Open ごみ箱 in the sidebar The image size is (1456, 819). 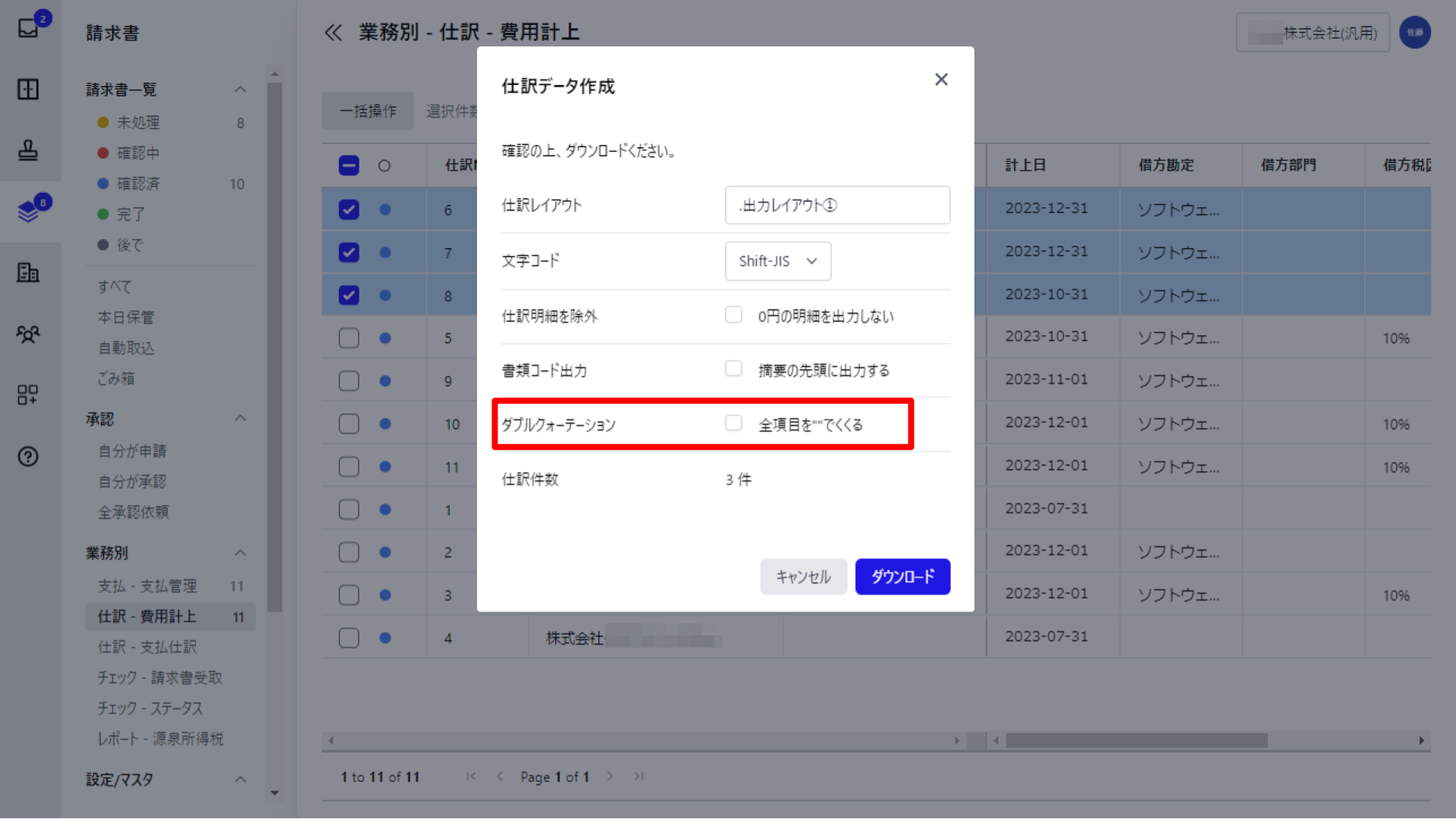click(116, 378)
